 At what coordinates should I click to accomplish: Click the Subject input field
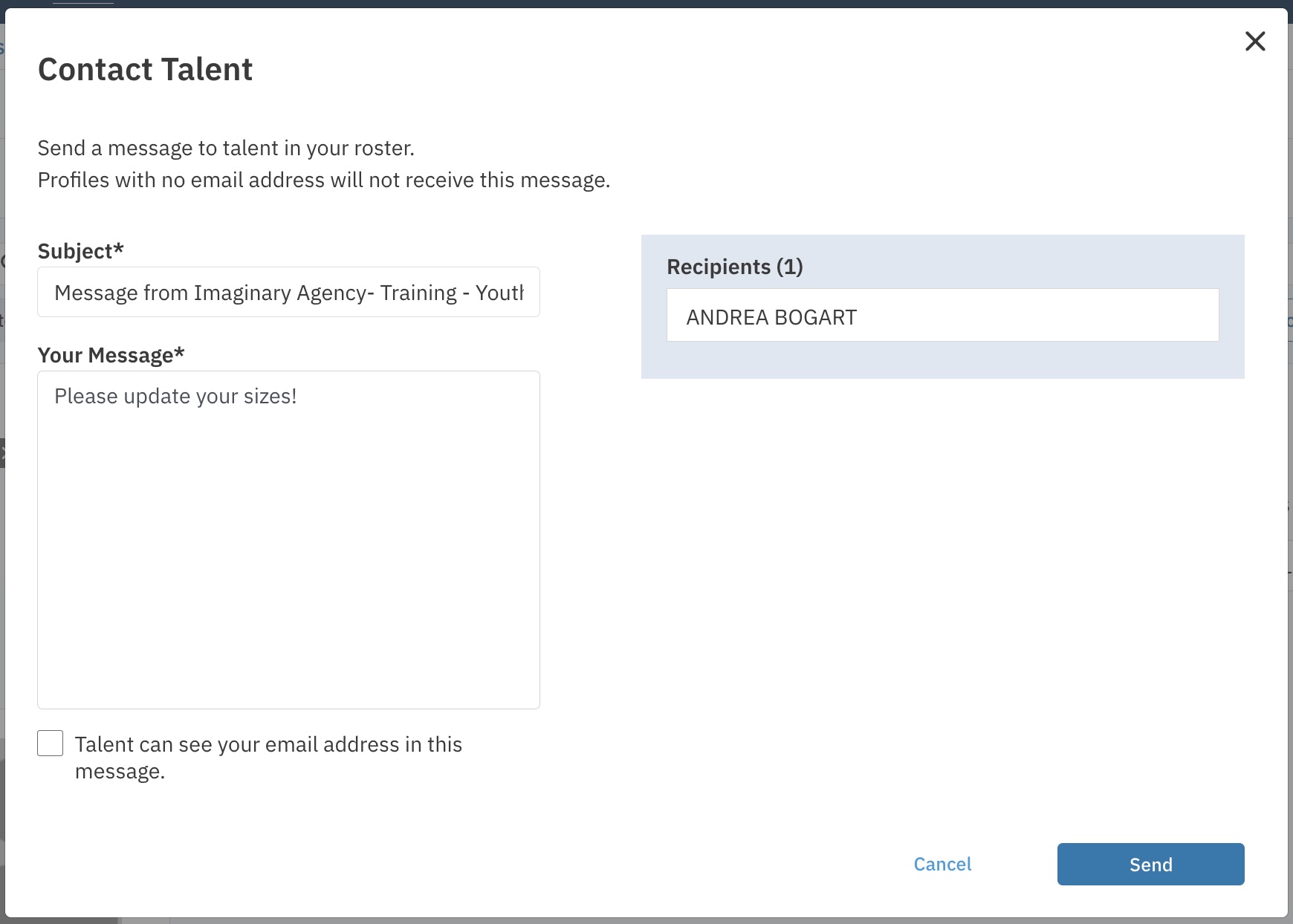pos(288,292)
